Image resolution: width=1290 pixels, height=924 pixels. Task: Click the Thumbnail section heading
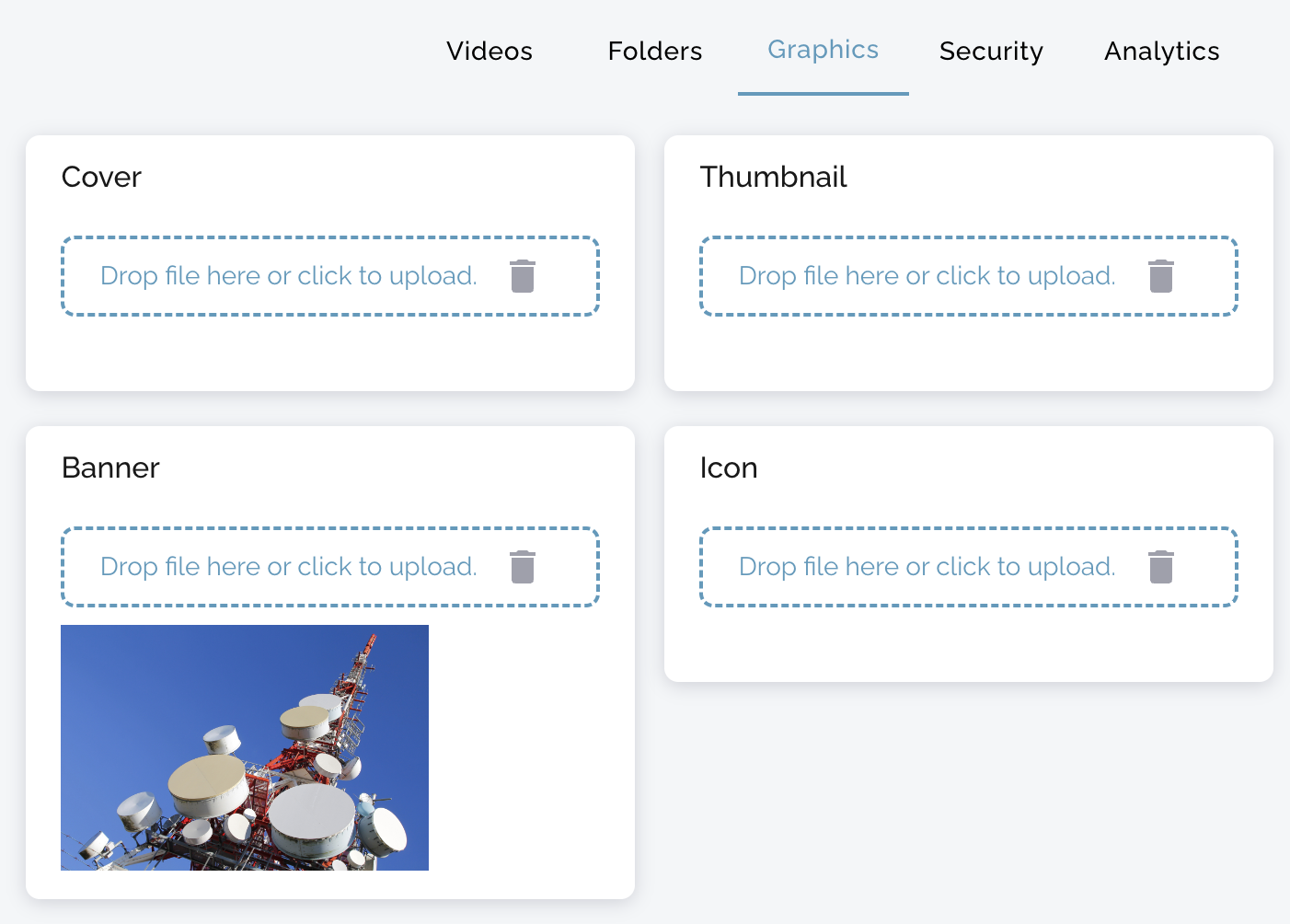773,177
